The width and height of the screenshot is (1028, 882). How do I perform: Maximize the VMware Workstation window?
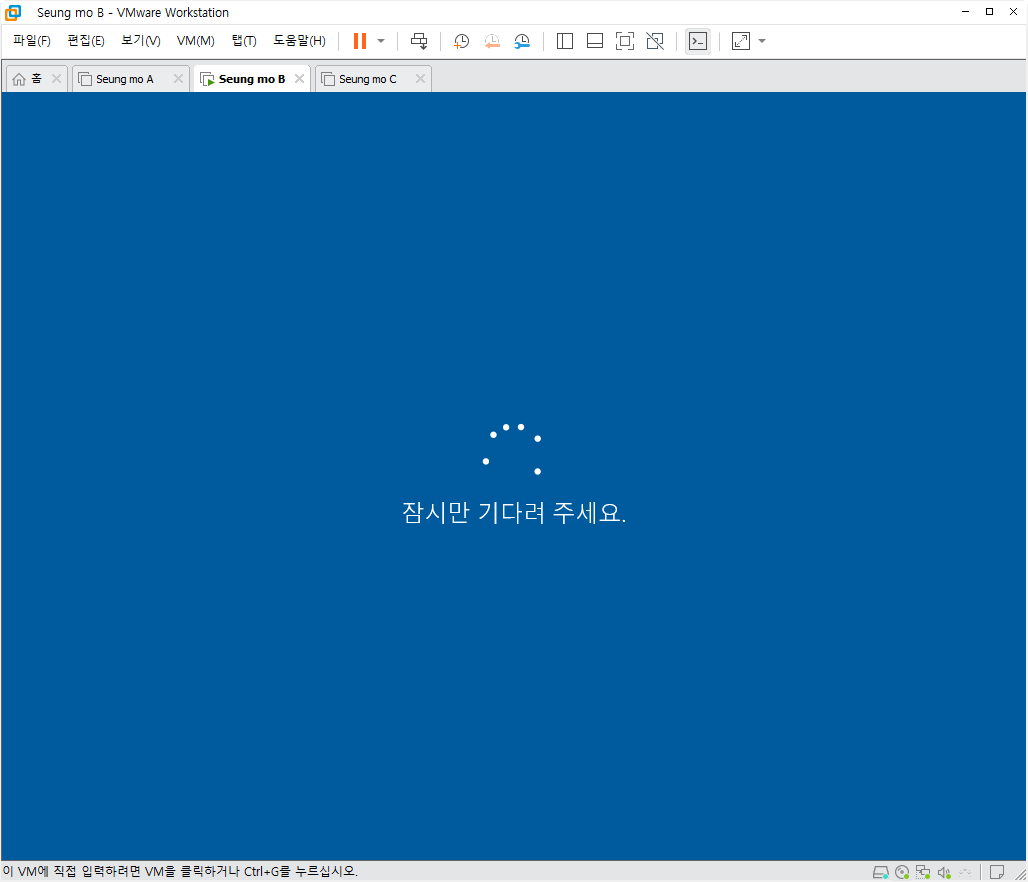point(989,12)
